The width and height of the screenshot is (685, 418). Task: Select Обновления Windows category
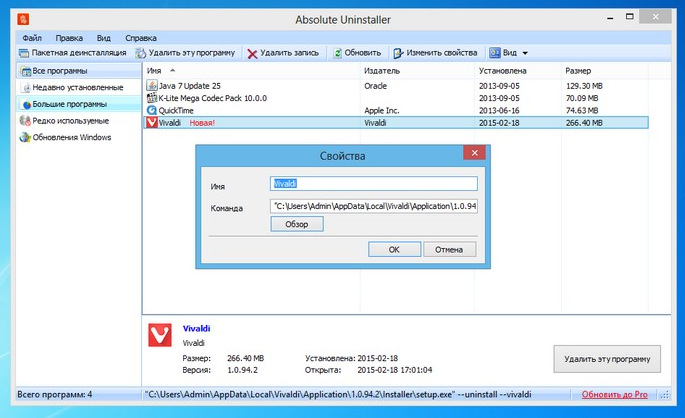pos(79,137)
